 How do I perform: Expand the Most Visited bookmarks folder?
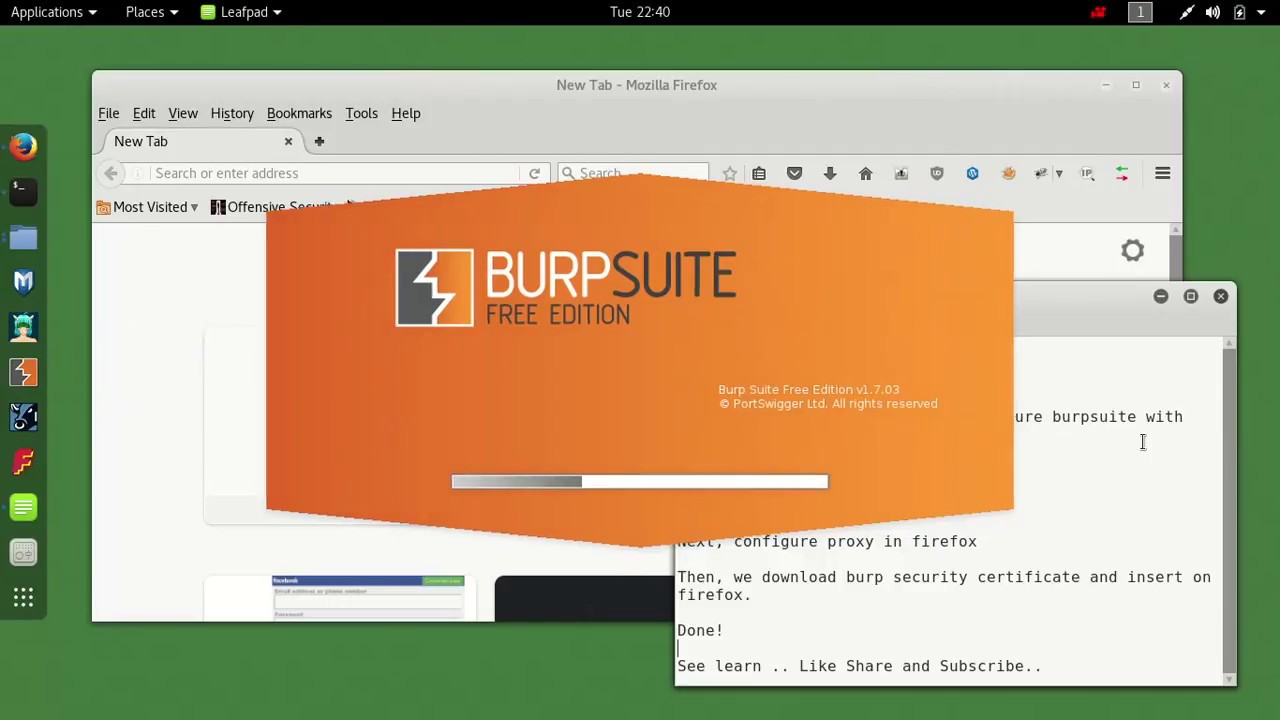point(148,207)
